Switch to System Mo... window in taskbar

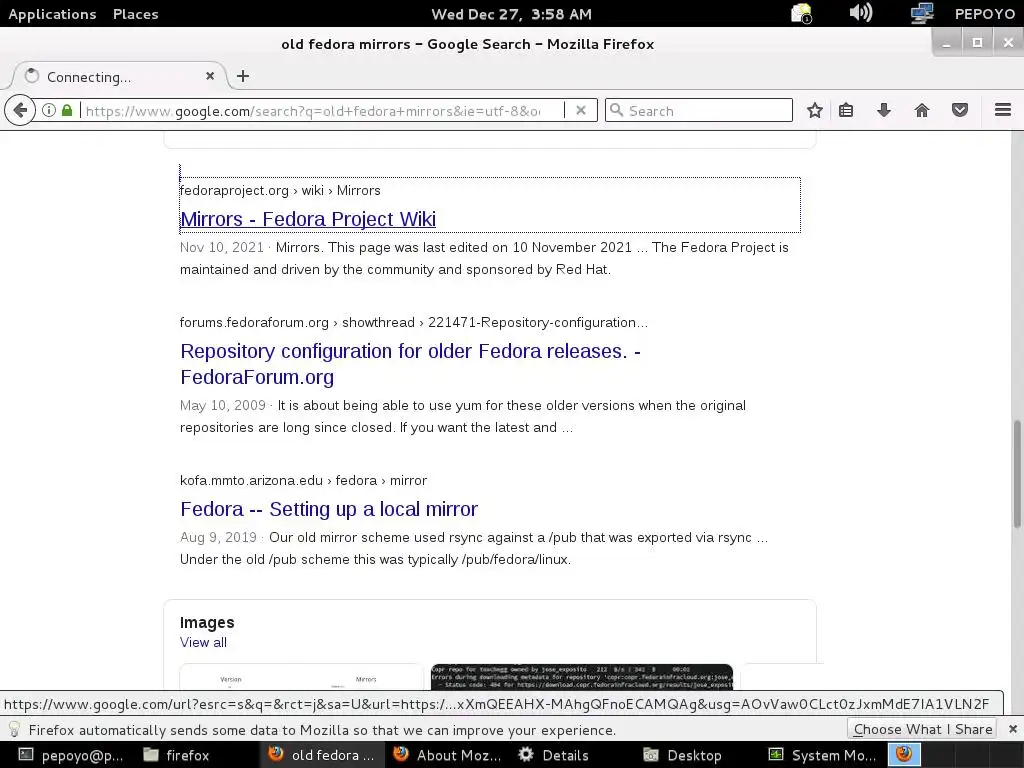[x=822, y=755]
